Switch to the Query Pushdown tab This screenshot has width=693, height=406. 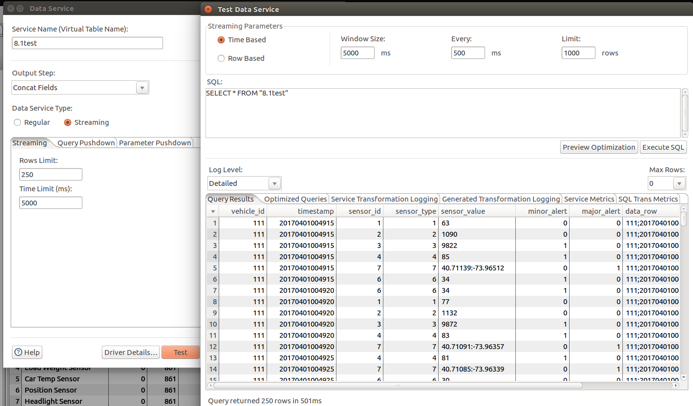pos(85,143)
